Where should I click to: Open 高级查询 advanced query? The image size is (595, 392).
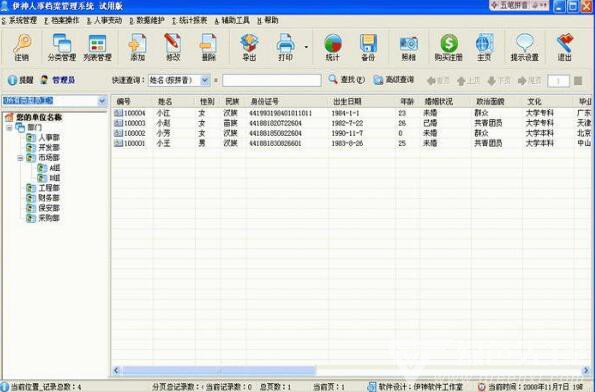(394, 80)
